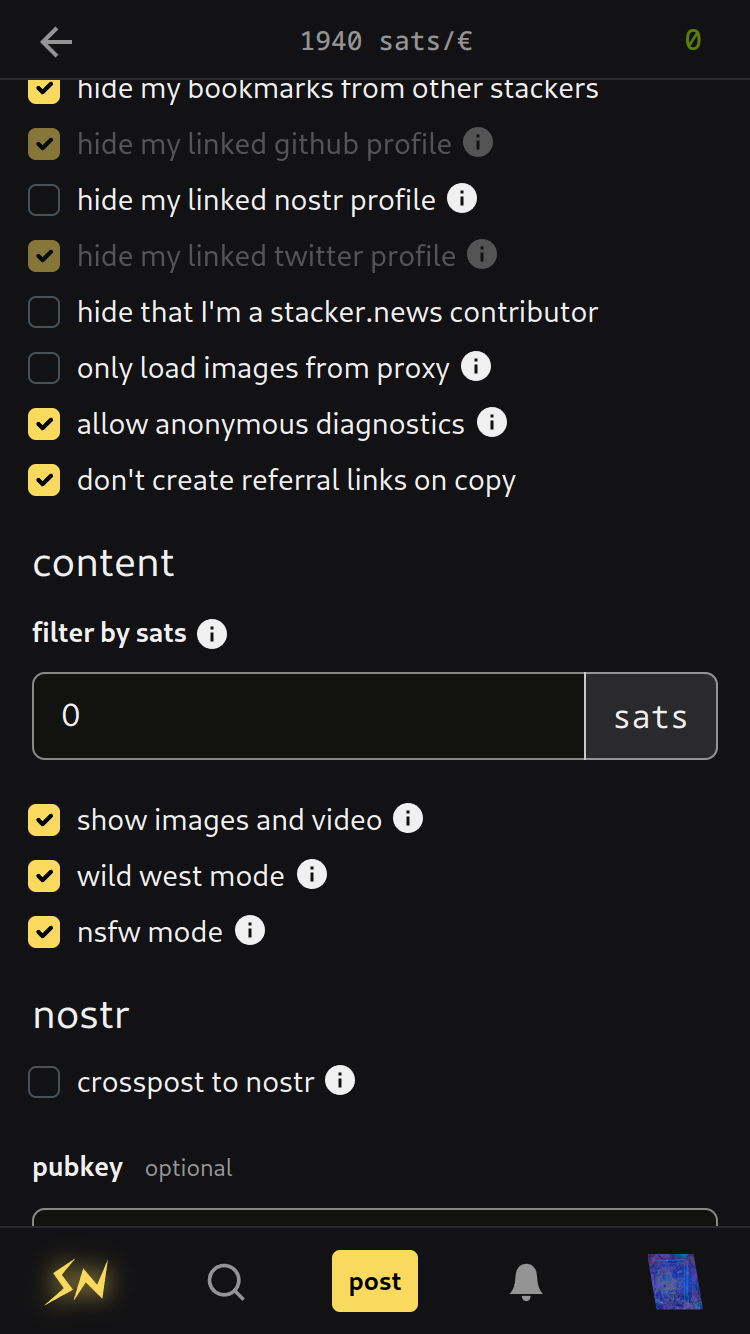Viewport: 750px width, 1334px height.
Task: Focus the filter by sats input
Action: tap(308, 716)
